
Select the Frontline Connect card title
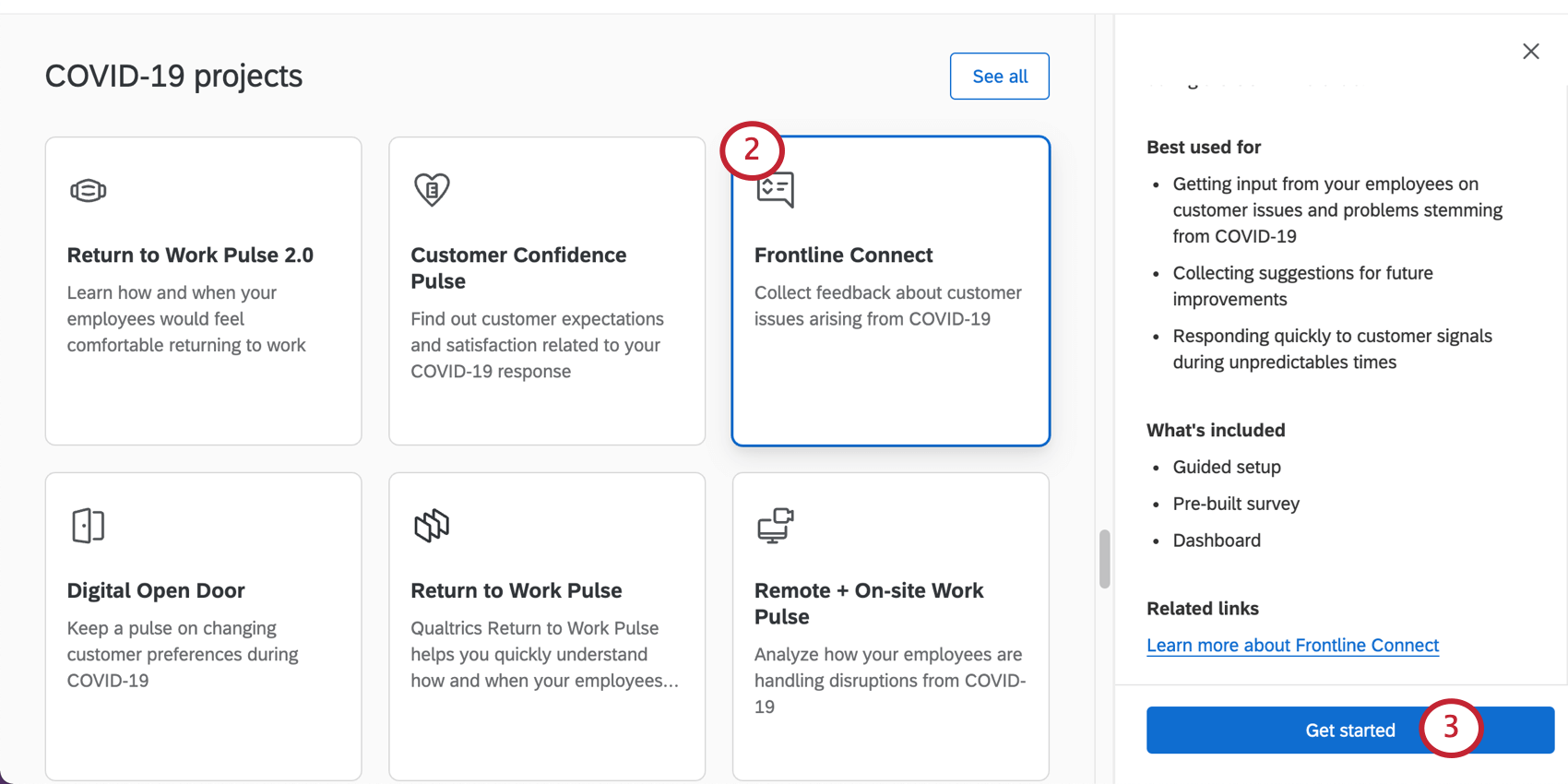[843, 255]
